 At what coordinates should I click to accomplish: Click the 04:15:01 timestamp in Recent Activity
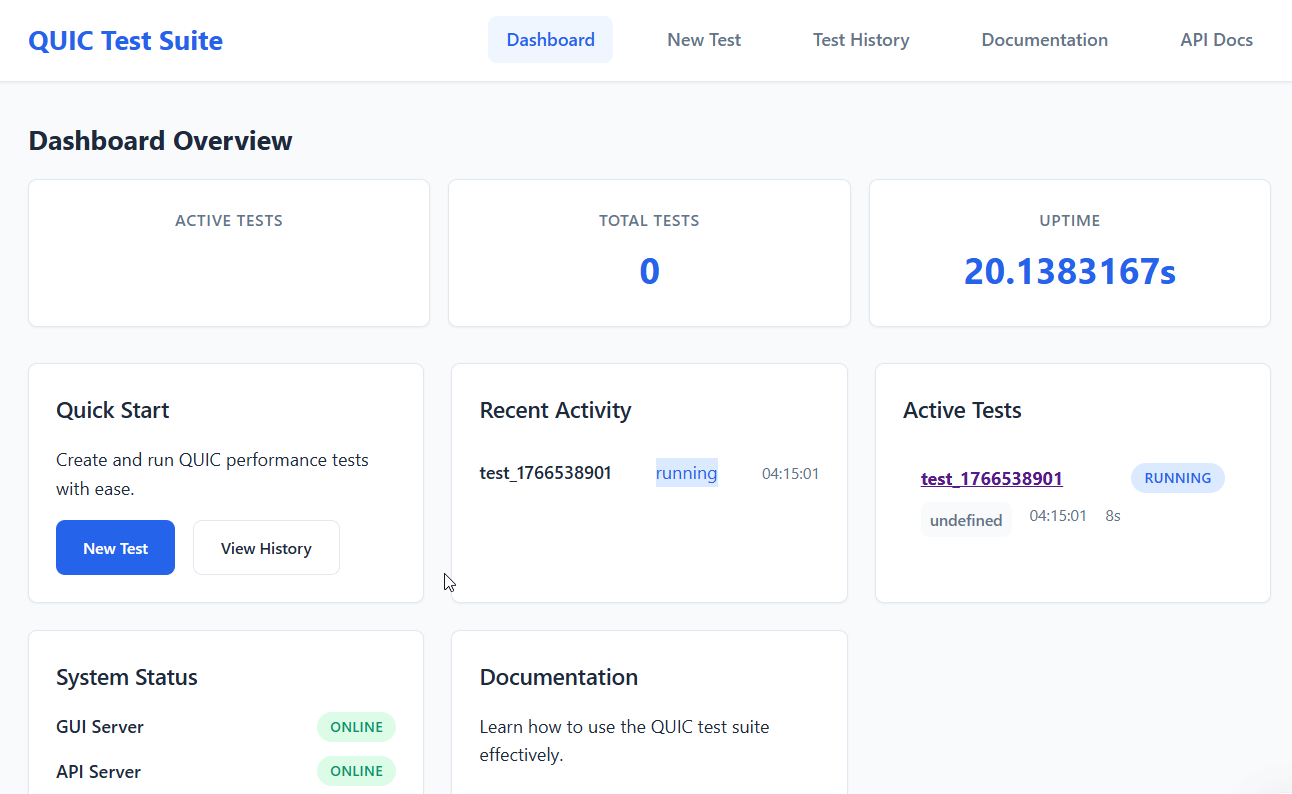click(x=790, y=473)
